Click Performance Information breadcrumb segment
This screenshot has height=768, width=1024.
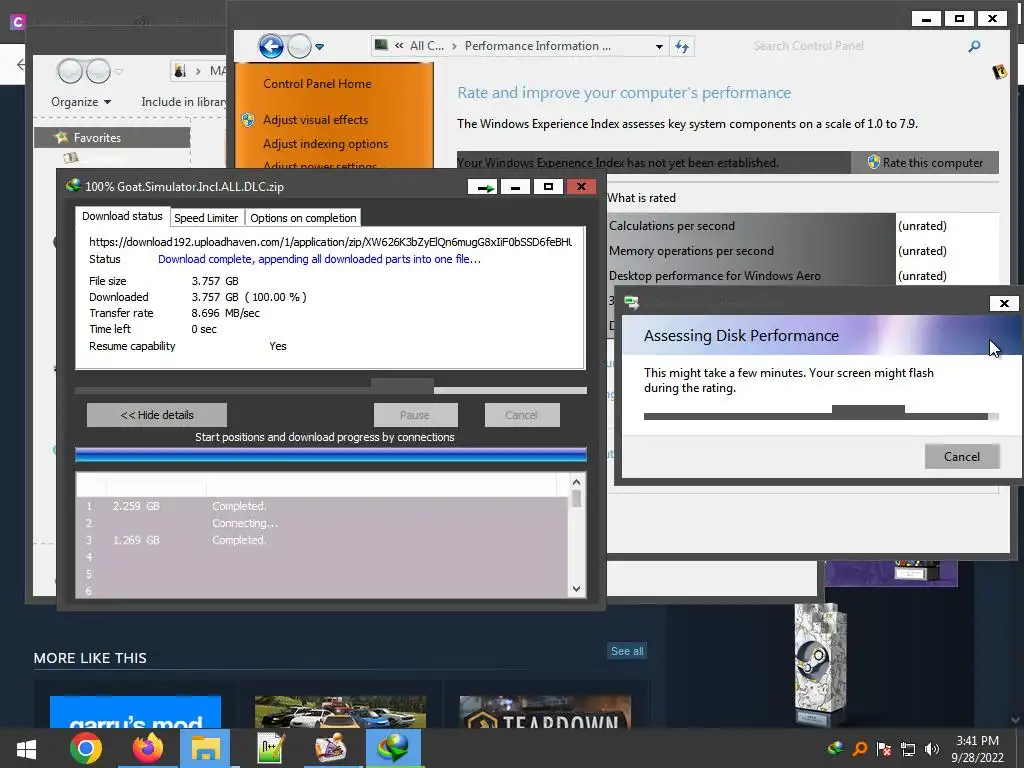537,46
